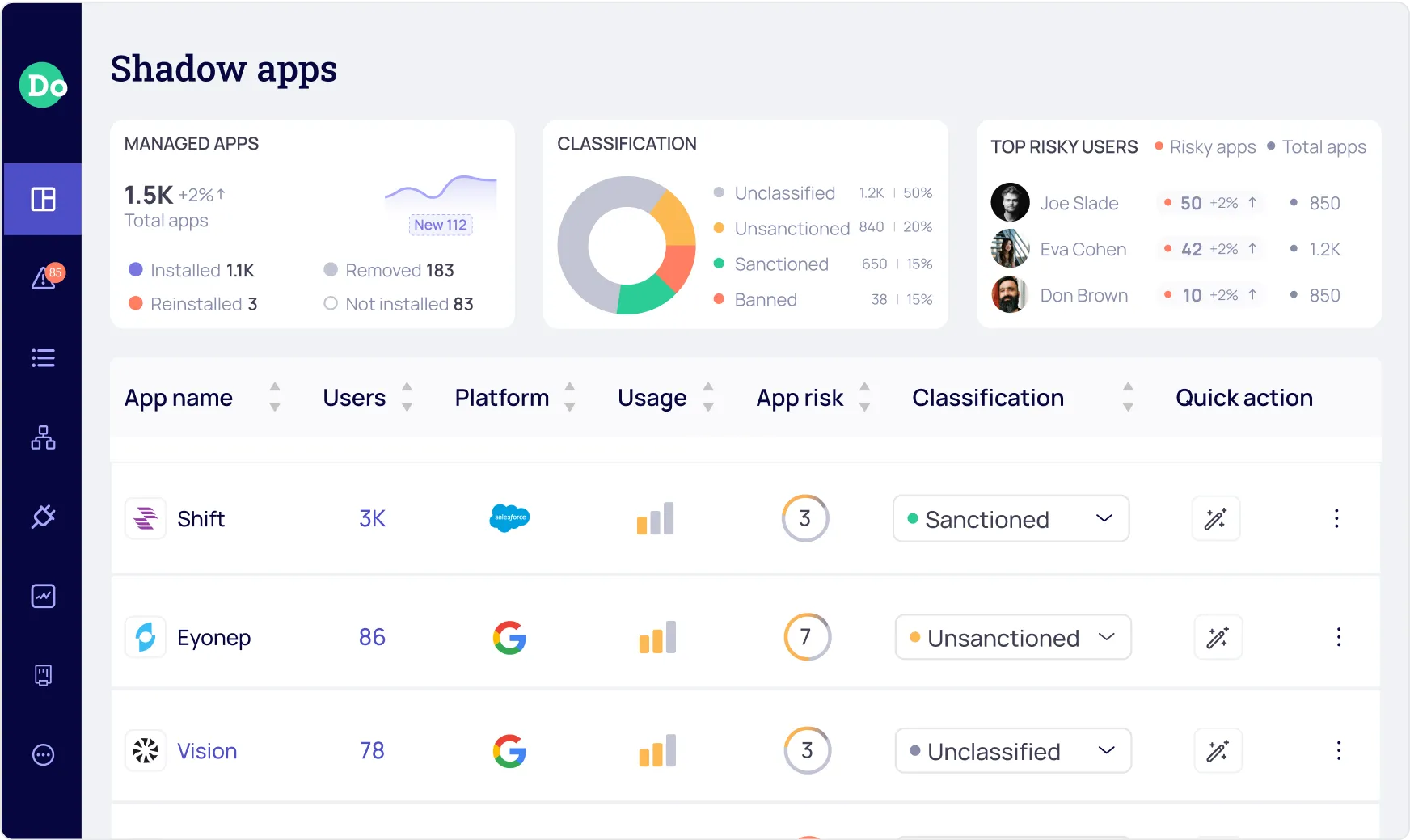Open the three-dot menu for Eyonep
The width and height of the screenshot is (1410, 840).
click(x=1339, y=637)
